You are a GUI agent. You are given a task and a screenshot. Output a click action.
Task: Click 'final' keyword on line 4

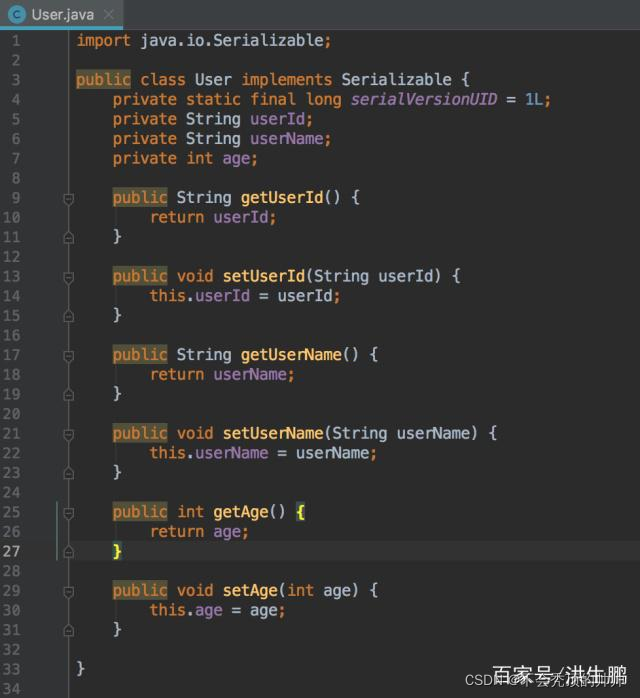[x=273, y=99]
